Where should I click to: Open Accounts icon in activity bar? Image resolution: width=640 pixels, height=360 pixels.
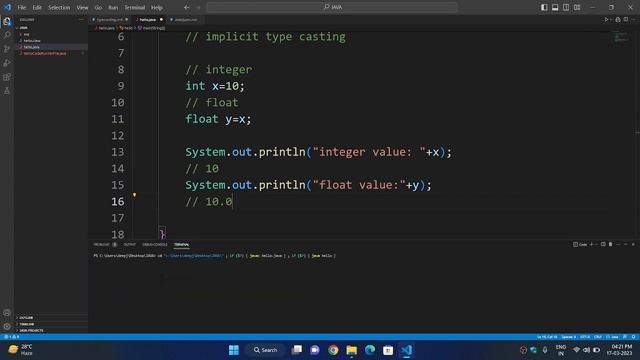coord(7,313)
